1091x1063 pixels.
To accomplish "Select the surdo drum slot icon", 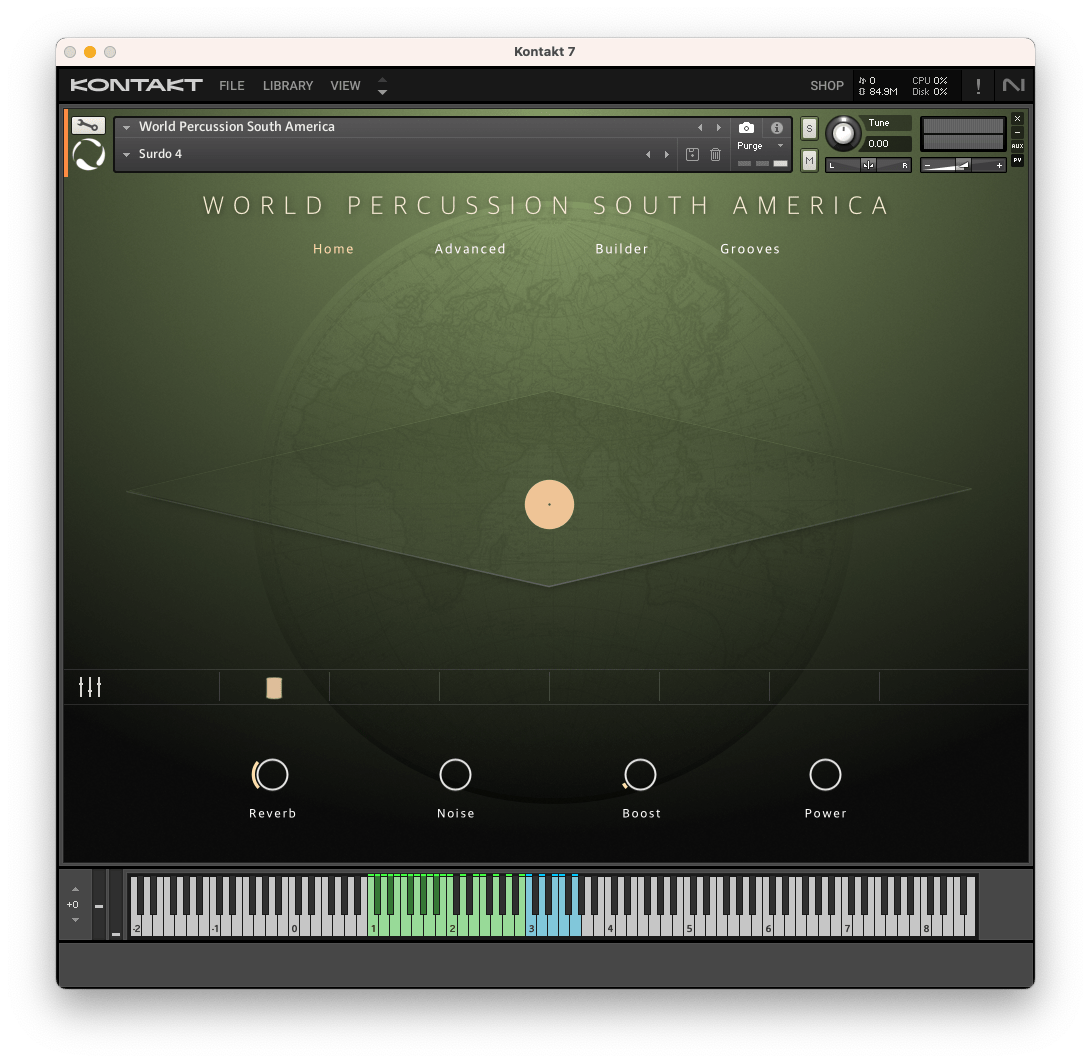I will [x=274, y=687].
